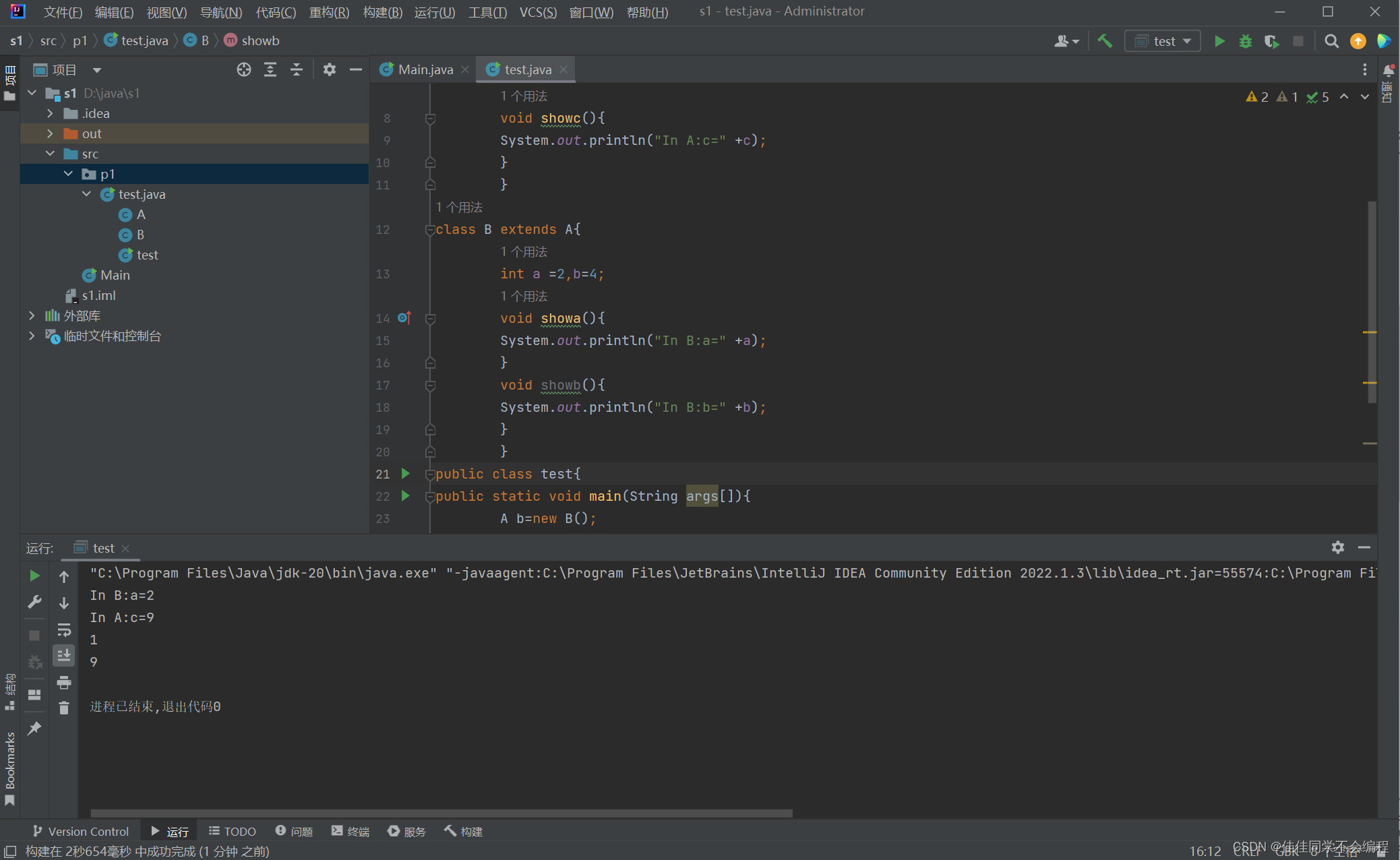Image resolution: width=1400 pixels, height=860 pixels.
Task: Switch to the Main.java editor tab
Action: pyautogui.click(x=425, y=69)
